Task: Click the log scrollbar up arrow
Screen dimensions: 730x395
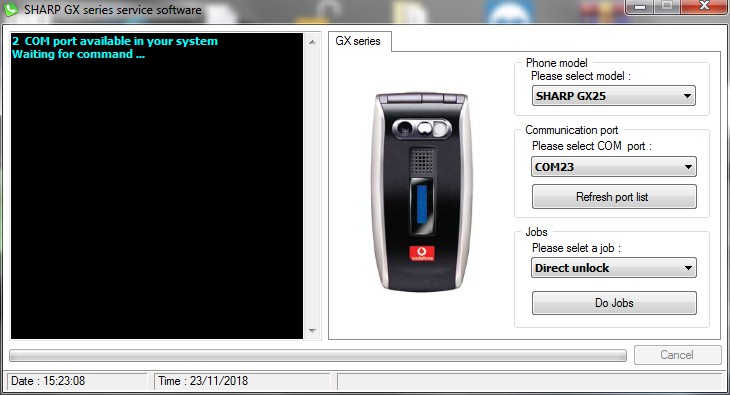Action: point(312,42)
